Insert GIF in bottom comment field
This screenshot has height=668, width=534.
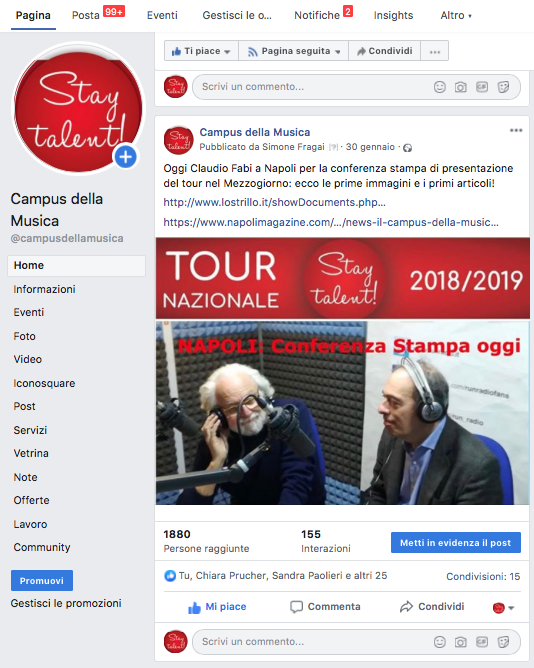tap(482, 642)
